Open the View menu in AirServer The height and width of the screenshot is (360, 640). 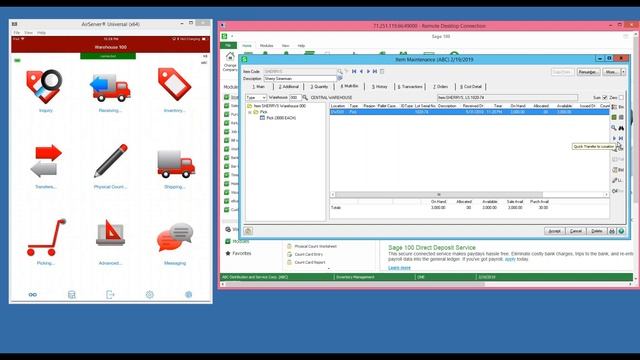(28, 33)
